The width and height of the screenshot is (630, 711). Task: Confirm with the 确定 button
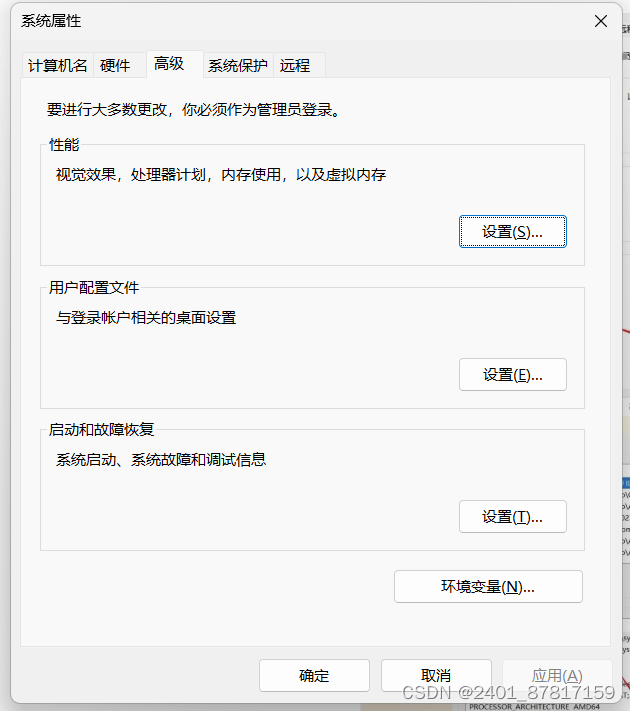click(x=314, y=676)
